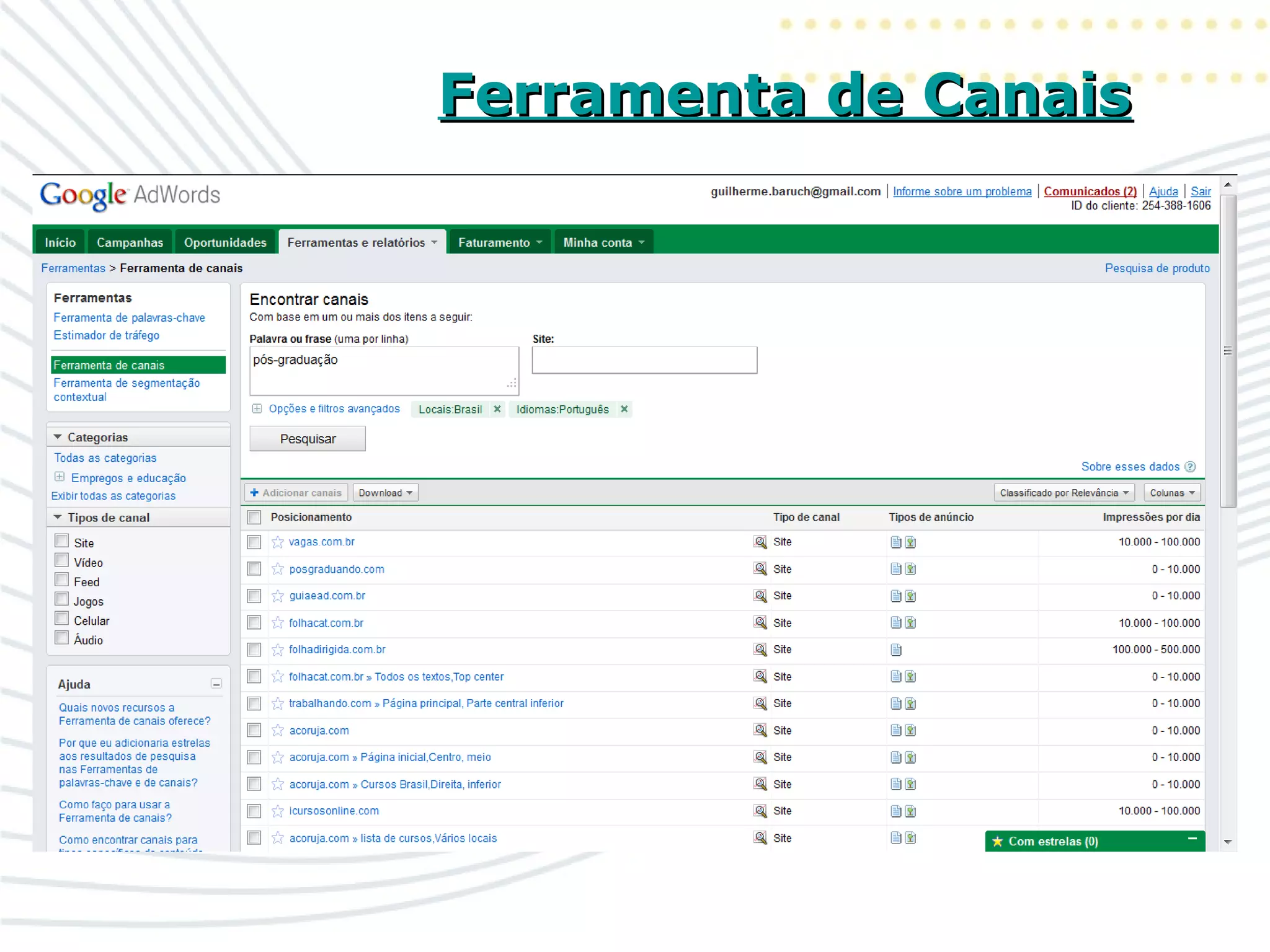
Task: Collapse the Categorias section
Action: [x=58, y=437]
